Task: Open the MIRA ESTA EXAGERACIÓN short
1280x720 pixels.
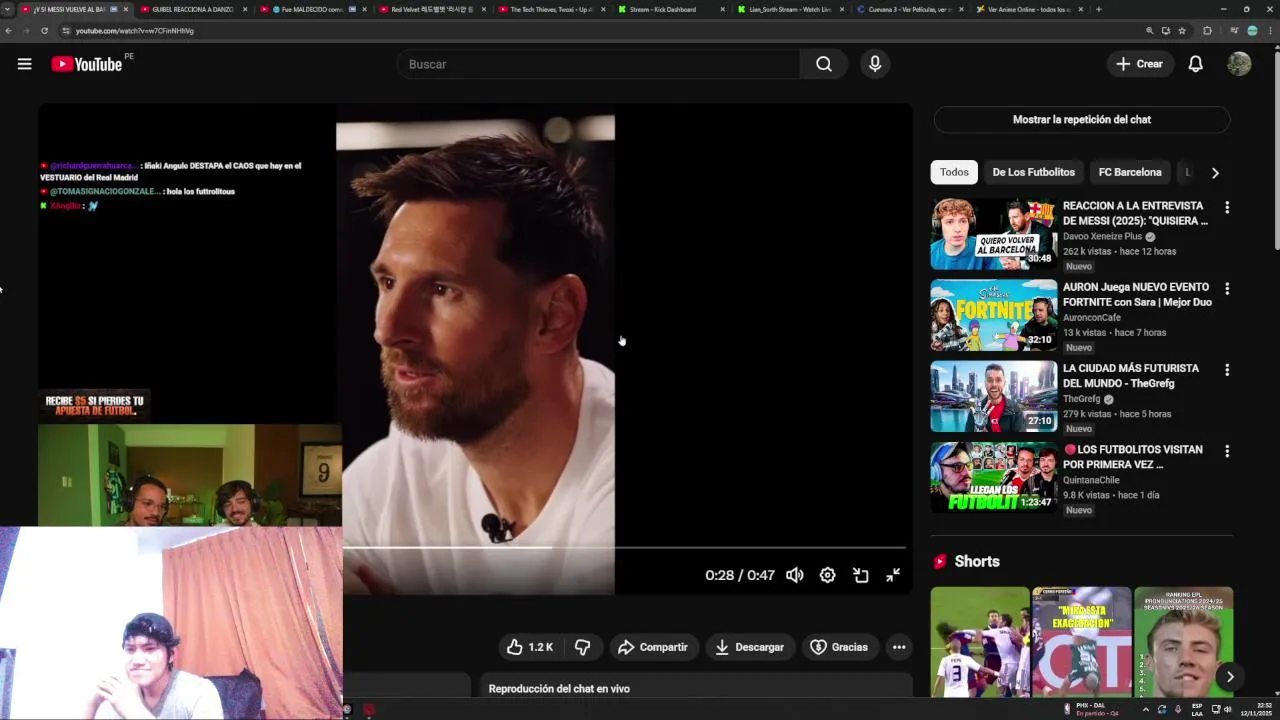Action: 1081,642
